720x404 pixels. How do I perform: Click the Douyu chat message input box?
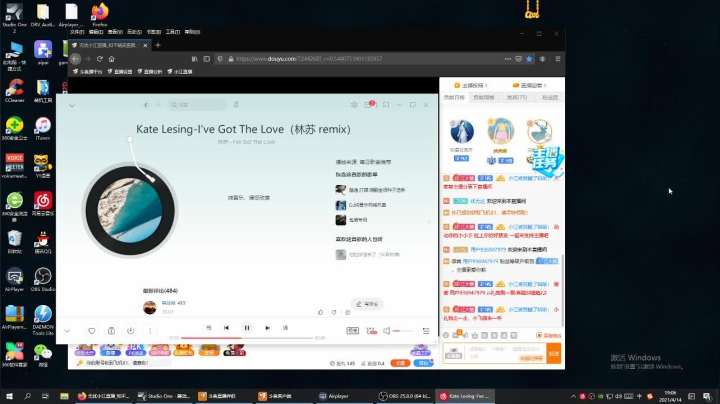click(506, 353)
